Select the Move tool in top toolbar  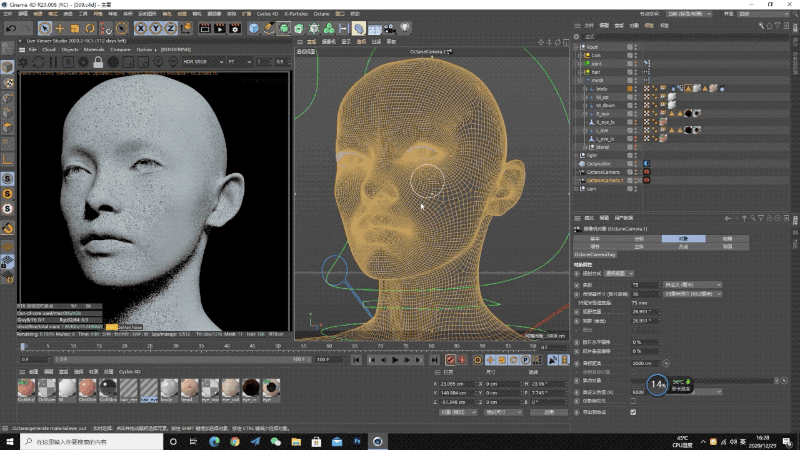(x=61, y=28)
